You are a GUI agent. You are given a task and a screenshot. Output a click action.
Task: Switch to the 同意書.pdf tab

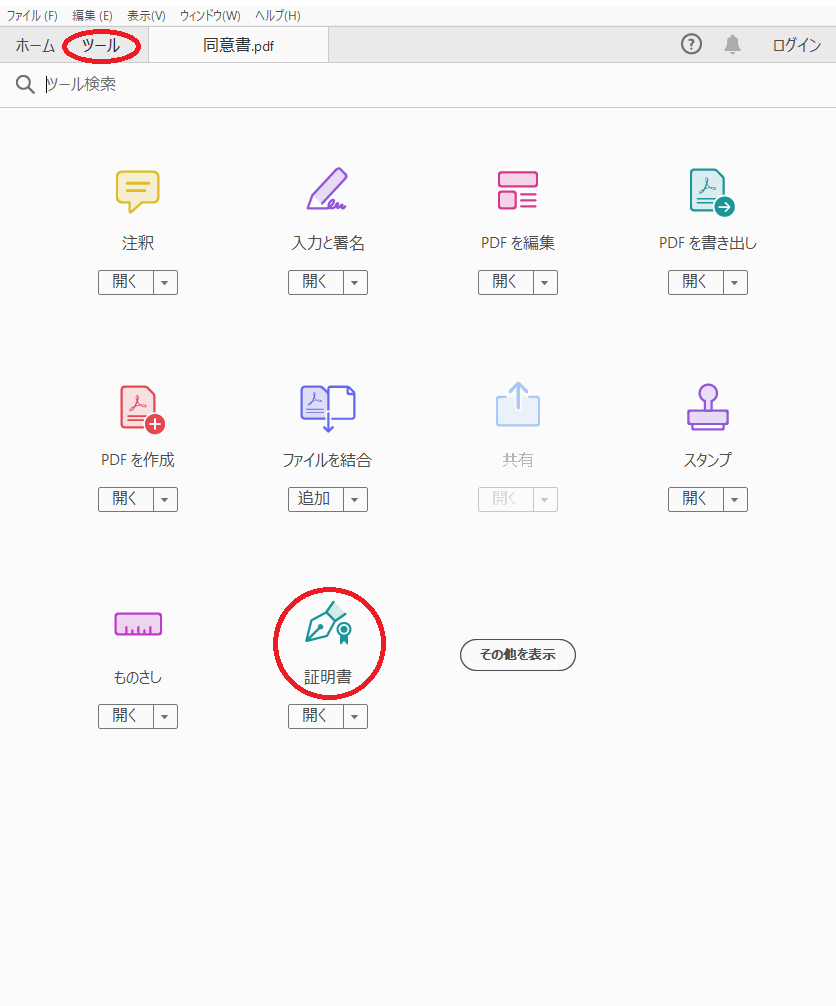(x=238, y=45)
